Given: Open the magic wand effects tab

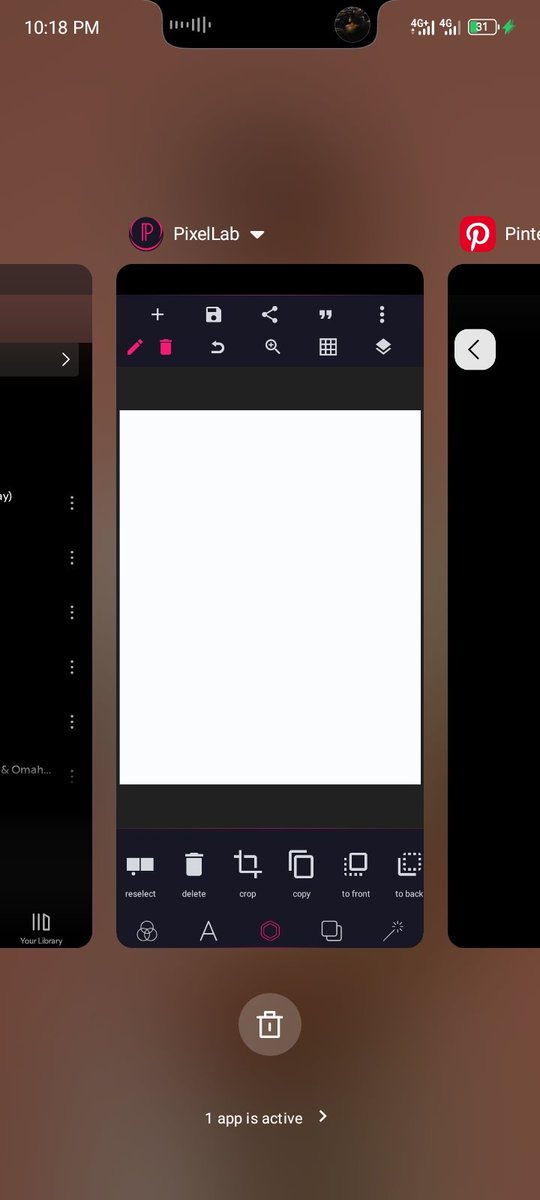Looking at the screenshot, I should pyautogui.click(x=393, y=931).
